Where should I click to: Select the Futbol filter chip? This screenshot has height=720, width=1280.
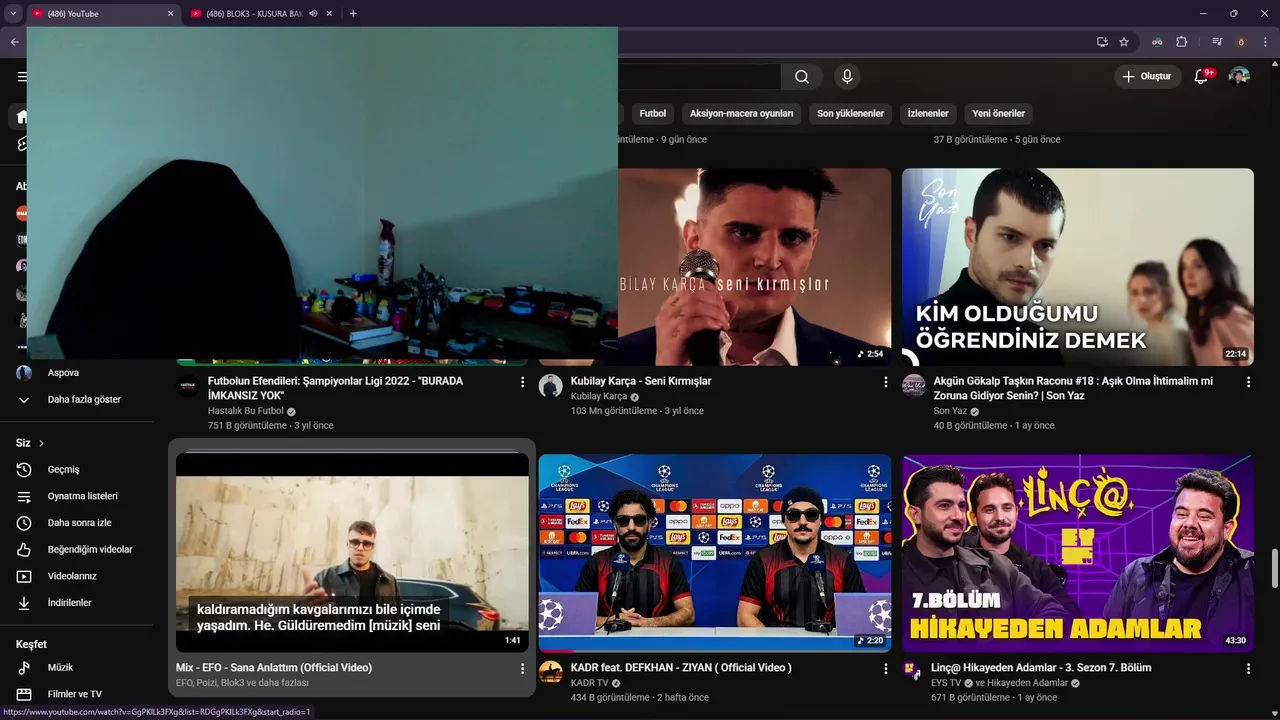pyautogui.click(x=653, y=114)
